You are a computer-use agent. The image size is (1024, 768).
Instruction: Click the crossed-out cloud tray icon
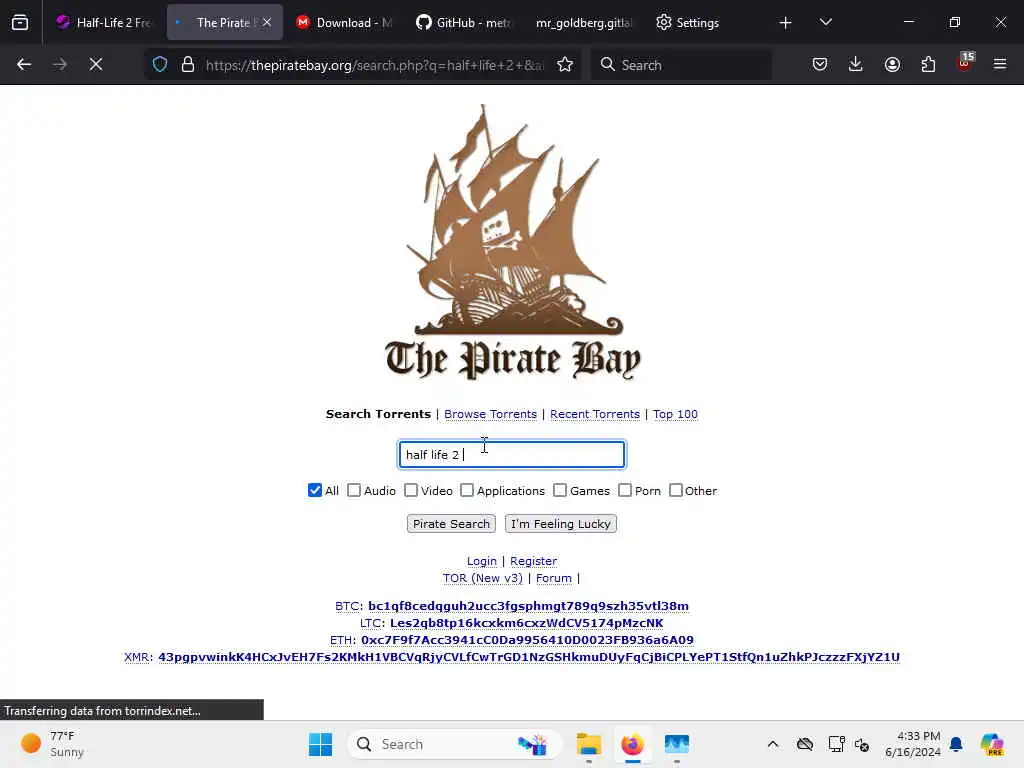[805, 744]
